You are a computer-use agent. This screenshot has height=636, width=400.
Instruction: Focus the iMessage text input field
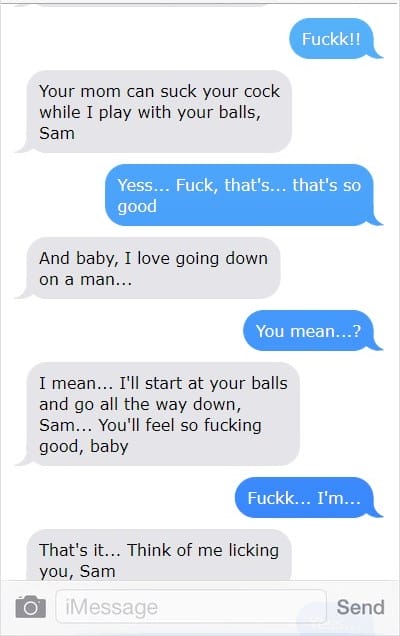click(191, 607)
